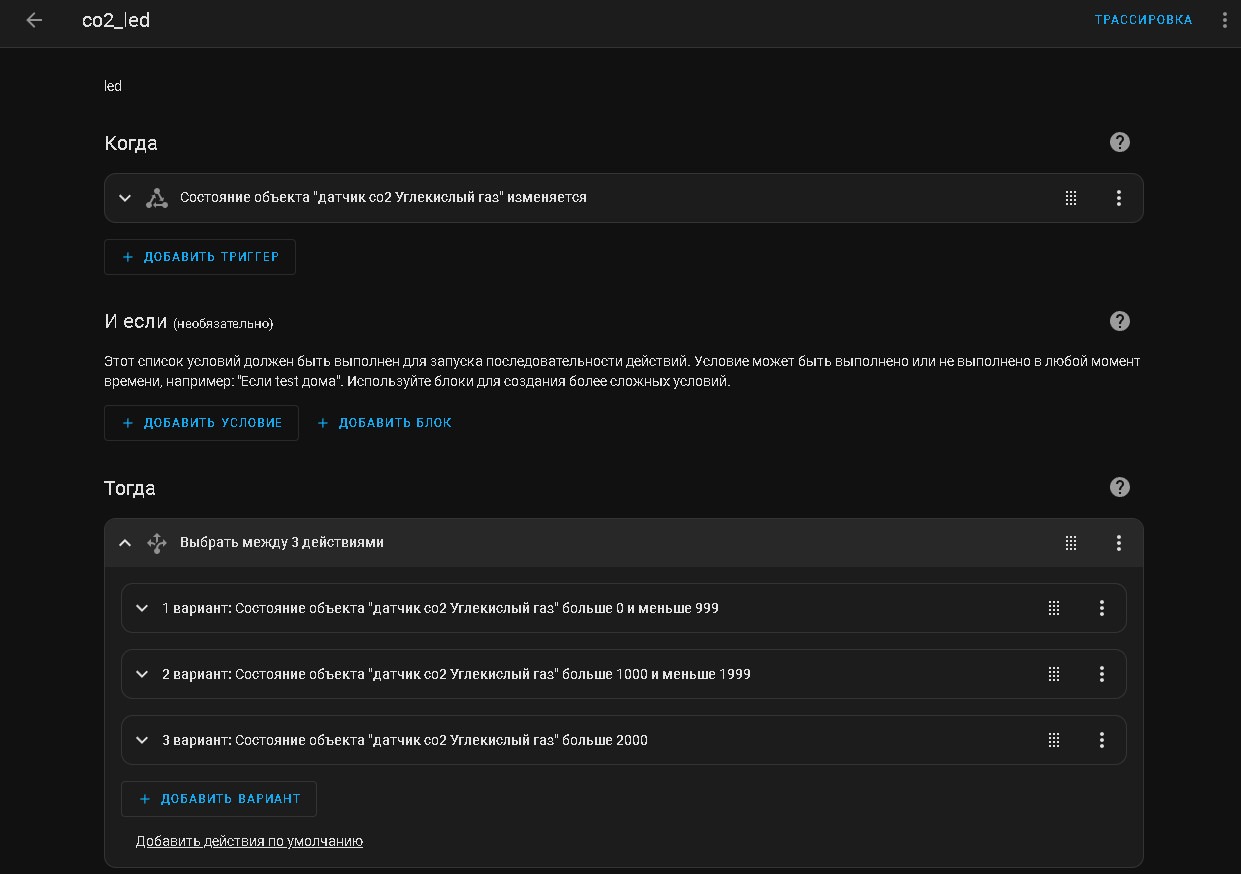Expand 1 вариант details

click(x=142, y=608)
